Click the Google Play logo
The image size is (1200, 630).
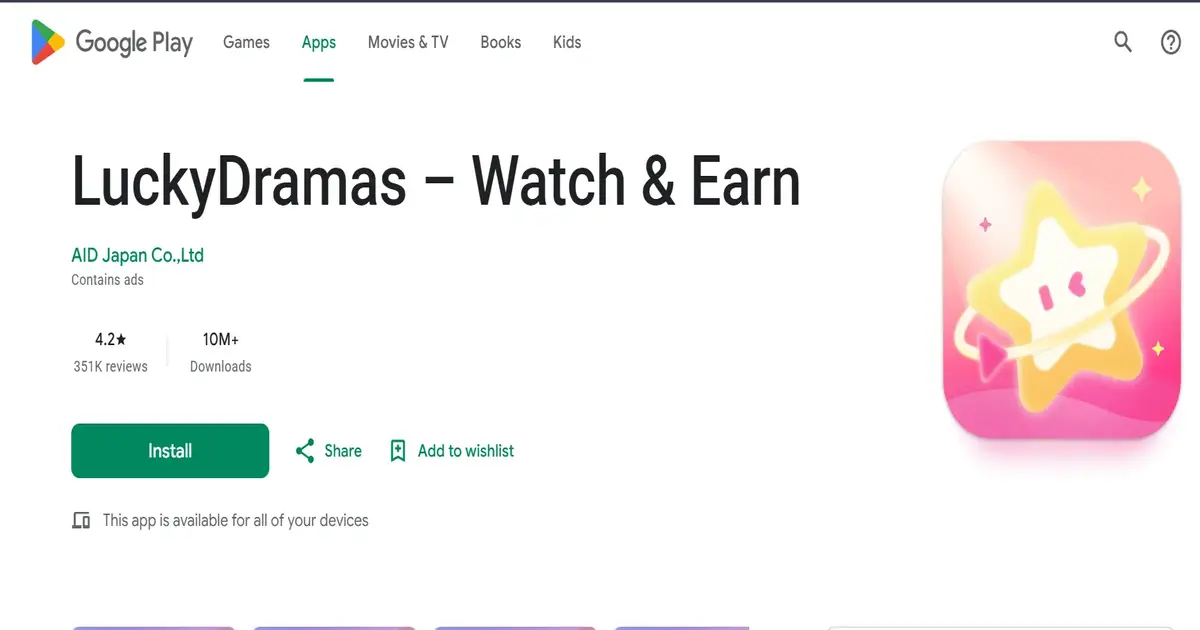pos(112,42)
